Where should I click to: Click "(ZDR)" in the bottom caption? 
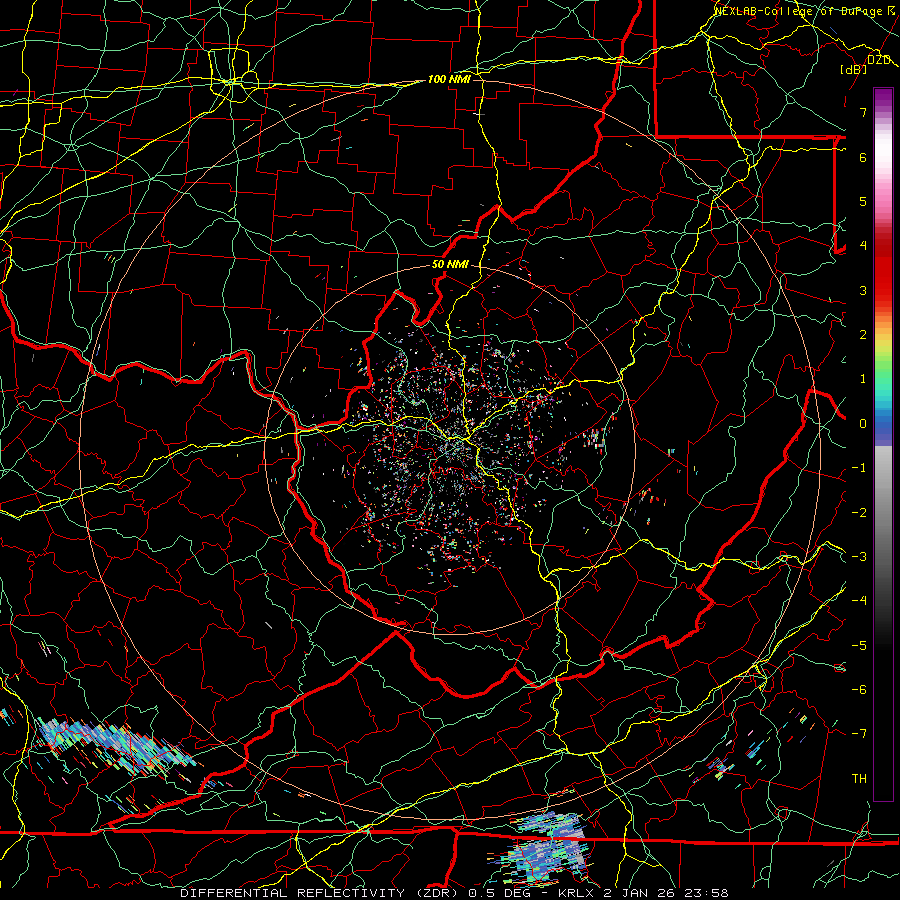[x=437, y=893]
